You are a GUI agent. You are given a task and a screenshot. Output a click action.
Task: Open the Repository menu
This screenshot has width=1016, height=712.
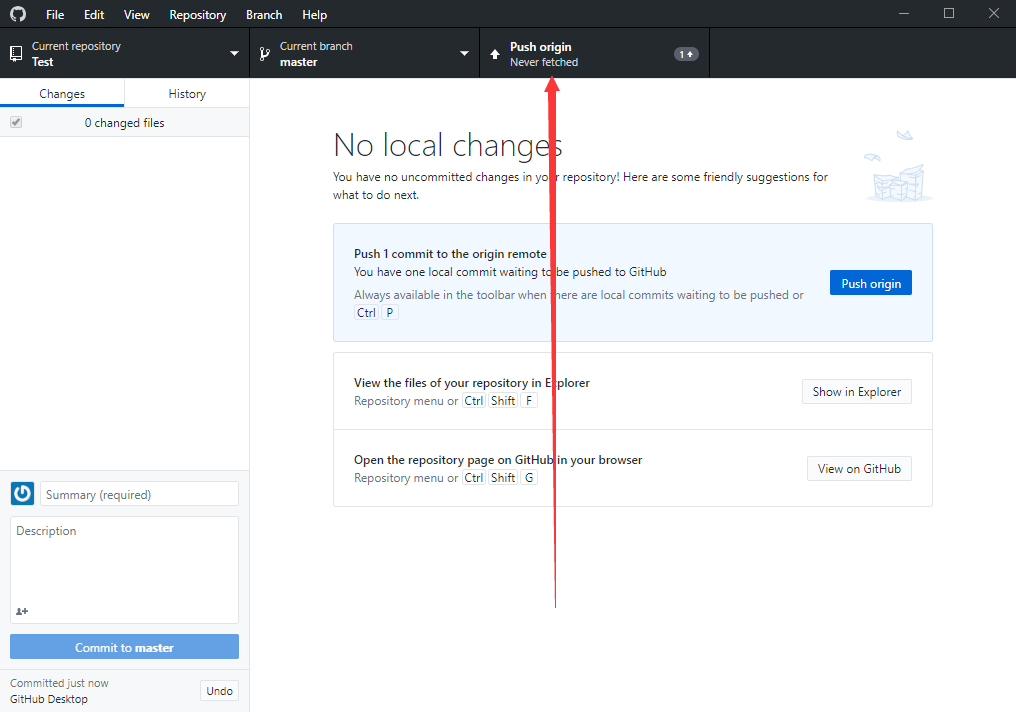(198, 14)
